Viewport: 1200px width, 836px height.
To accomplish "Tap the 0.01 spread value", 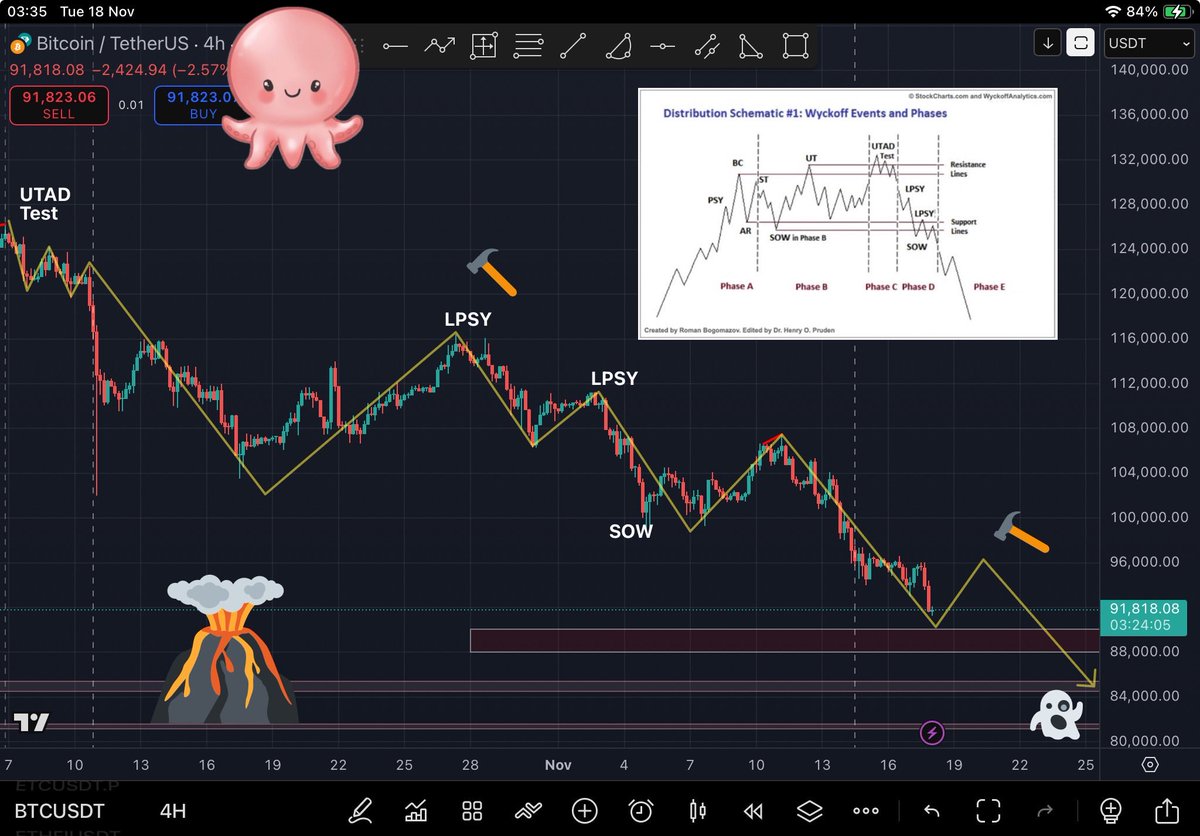I will [x=130, y=104].
